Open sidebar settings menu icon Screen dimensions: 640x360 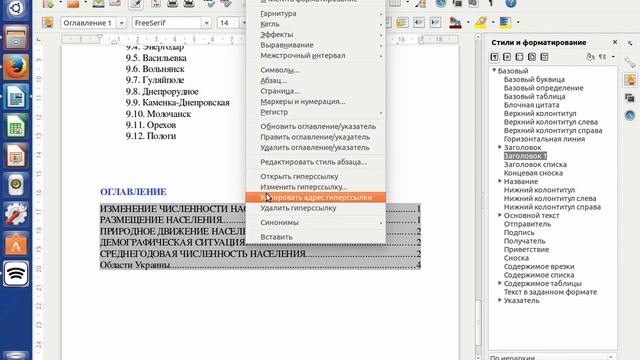pos(630,42)
